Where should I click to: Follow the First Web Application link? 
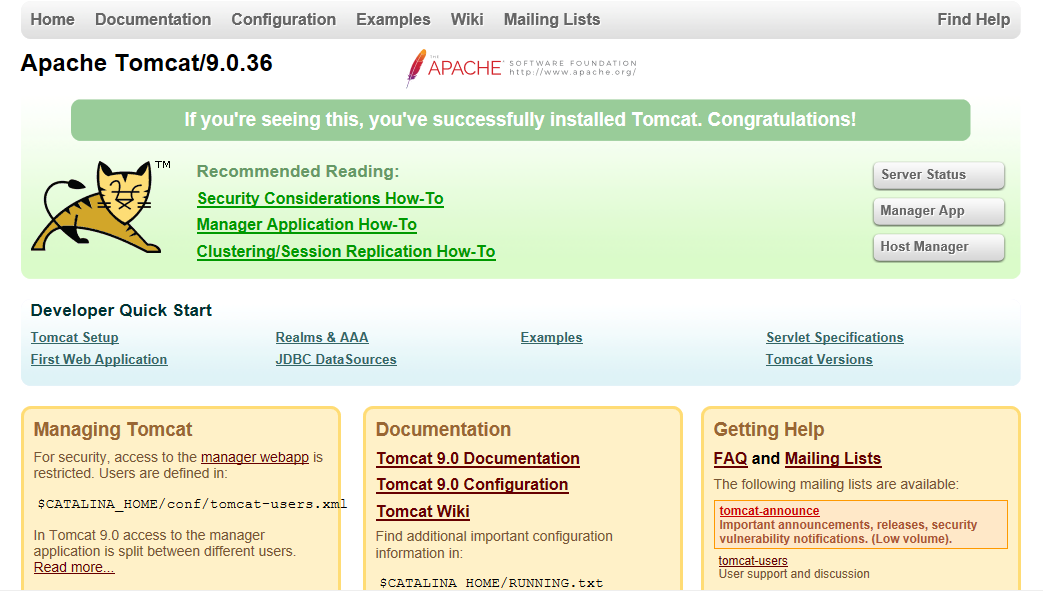click(x=99, y=359)
